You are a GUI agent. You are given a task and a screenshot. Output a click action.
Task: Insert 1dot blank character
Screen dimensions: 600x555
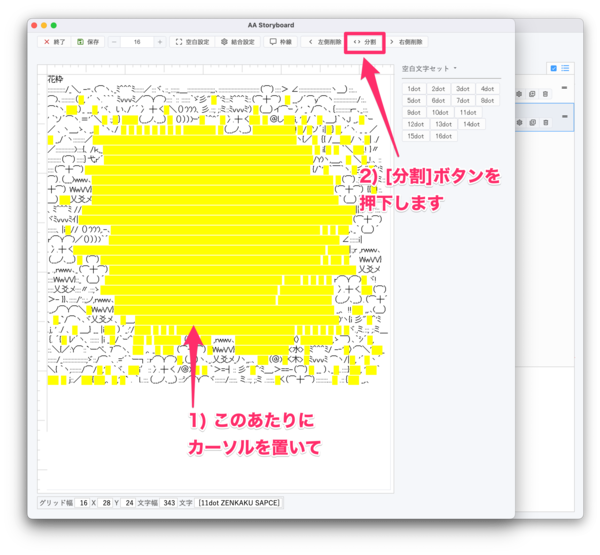tap(413, 89)
